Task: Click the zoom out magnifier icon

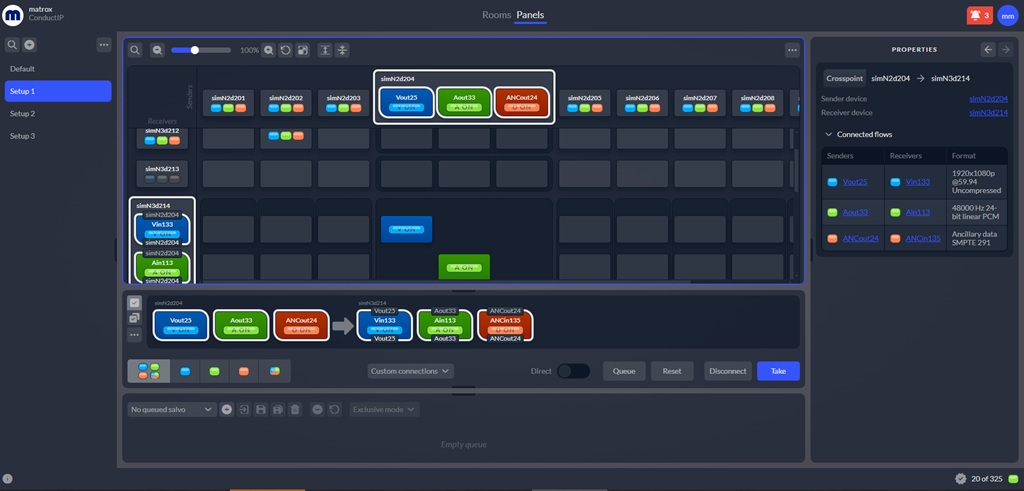Action: pos(157,50)
